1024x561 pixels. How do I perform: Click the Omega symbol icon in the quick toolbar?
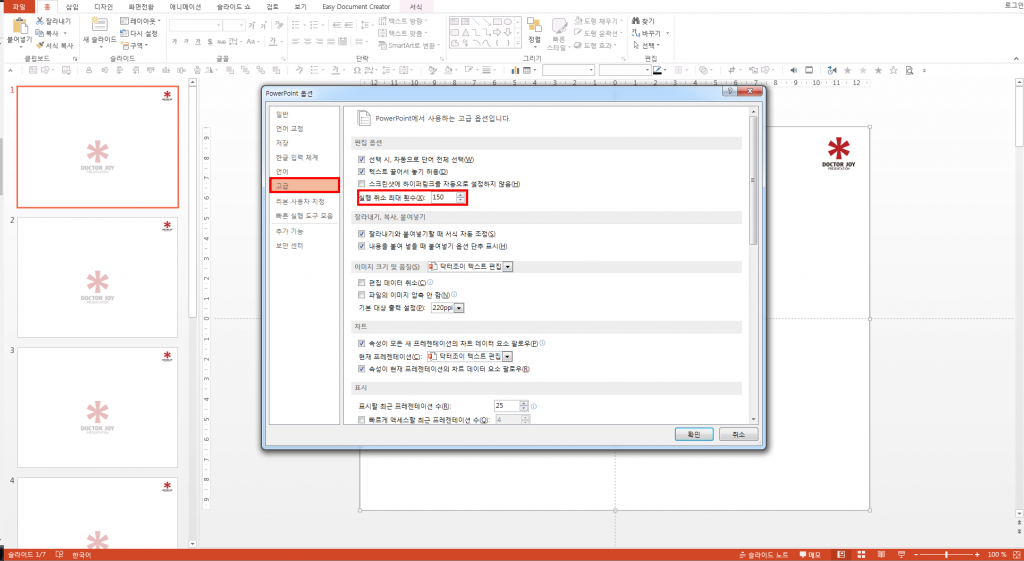click(x=358, y=70)
